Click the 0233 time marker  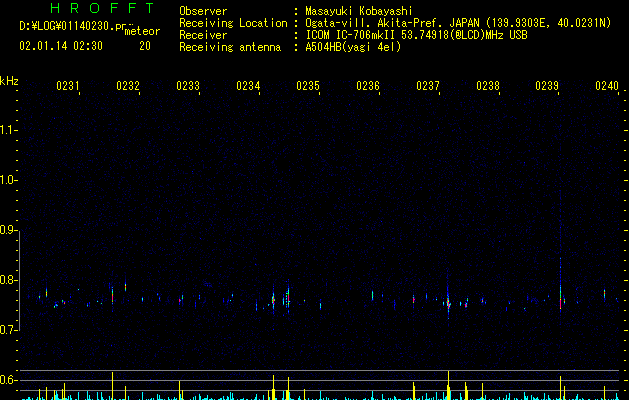tap(188, 85)
